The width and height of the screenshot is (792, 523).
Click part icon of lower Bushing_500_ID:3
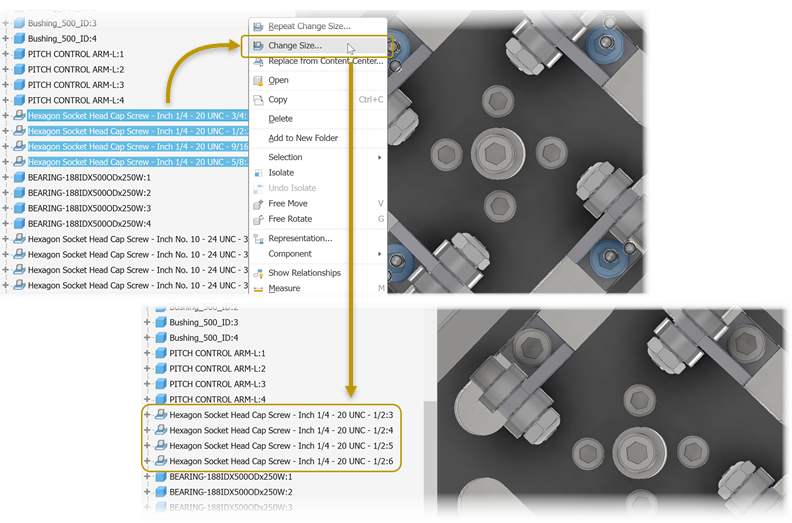tap(161, 322)
